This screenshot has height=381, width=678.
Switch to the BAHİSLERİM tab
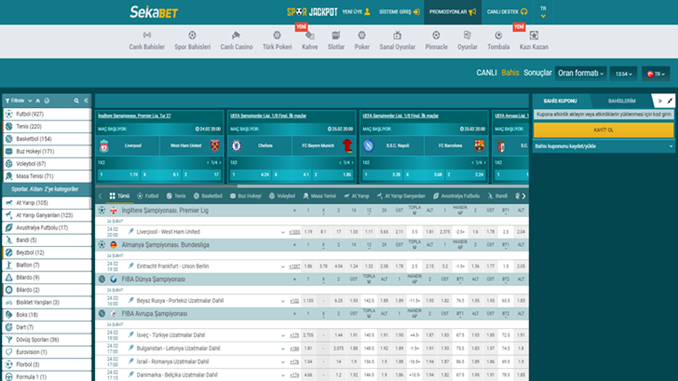[x=622, y=101]
